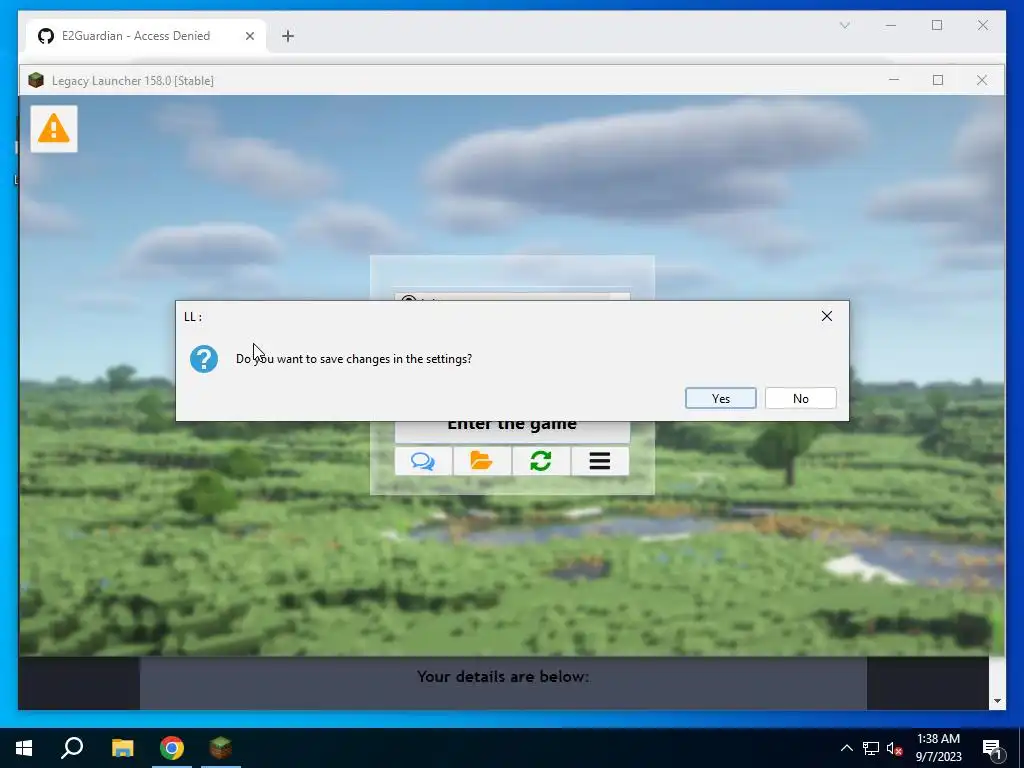
Task: Open the hamburger menu in Legacy Launcher
Action: [600, 461]
